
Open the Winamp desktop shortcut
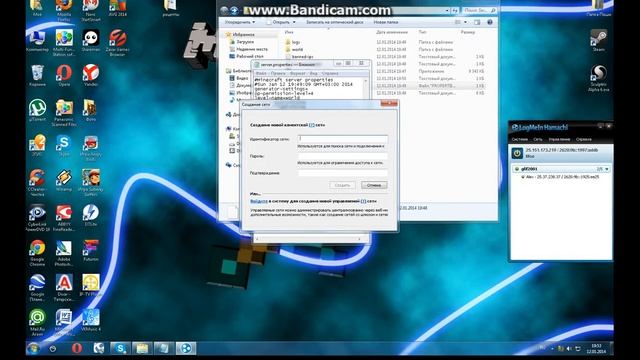pos(64,180)
